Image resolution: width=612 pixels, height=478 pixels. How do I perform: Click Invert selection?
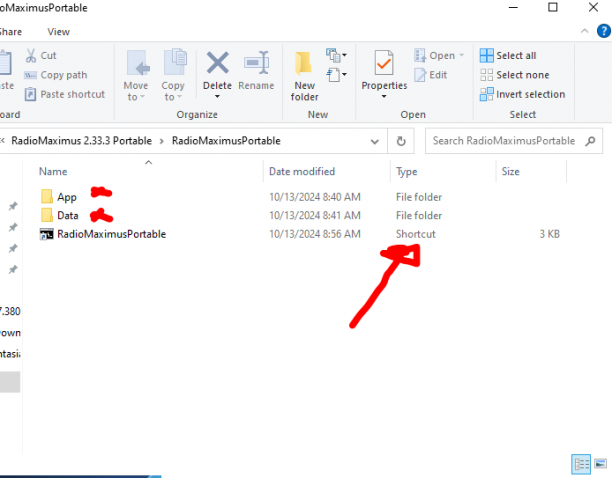click(522, 94)
